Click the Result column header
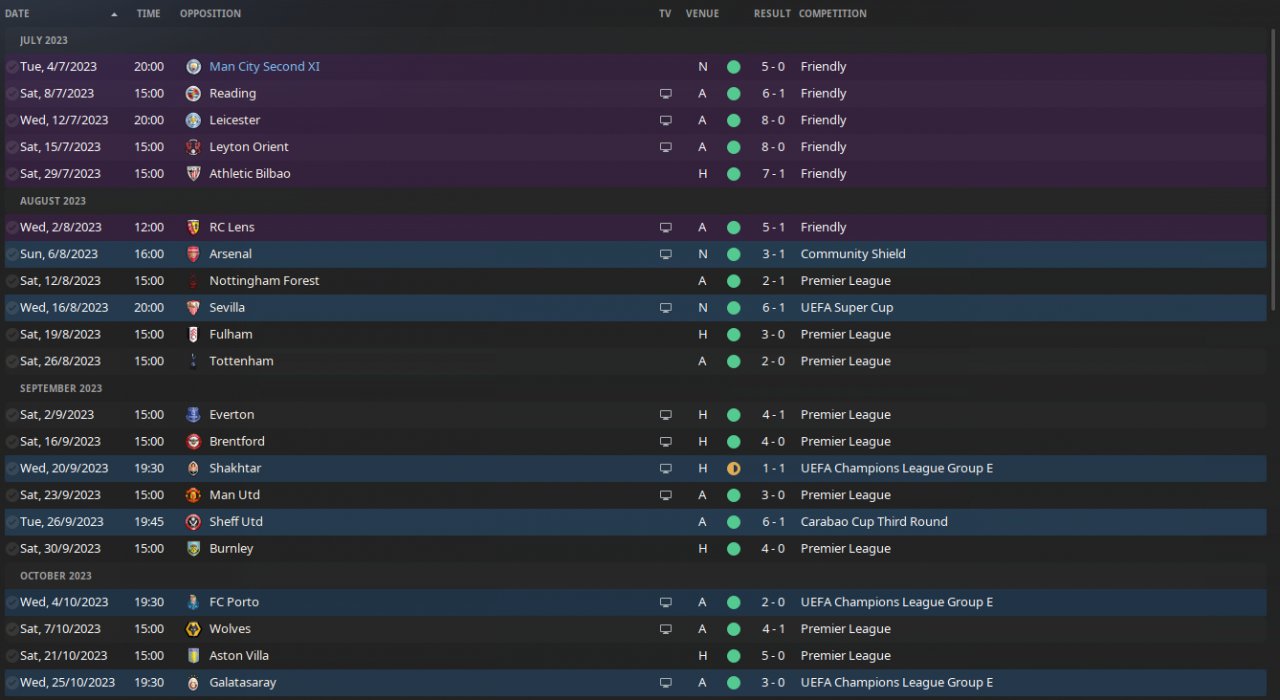The width and height of the screenshot is (1280, 700). tap(771, 14)
